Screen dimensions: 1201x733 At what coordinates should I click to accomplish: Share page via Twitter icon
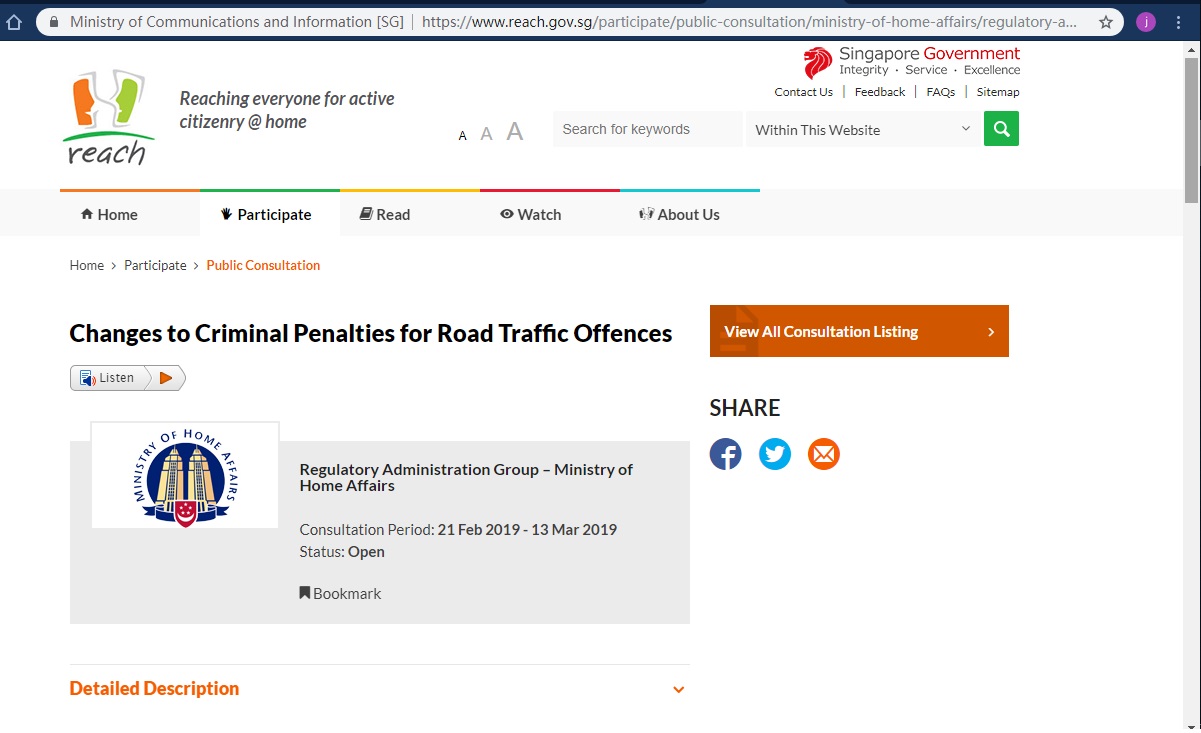(775, 454)
